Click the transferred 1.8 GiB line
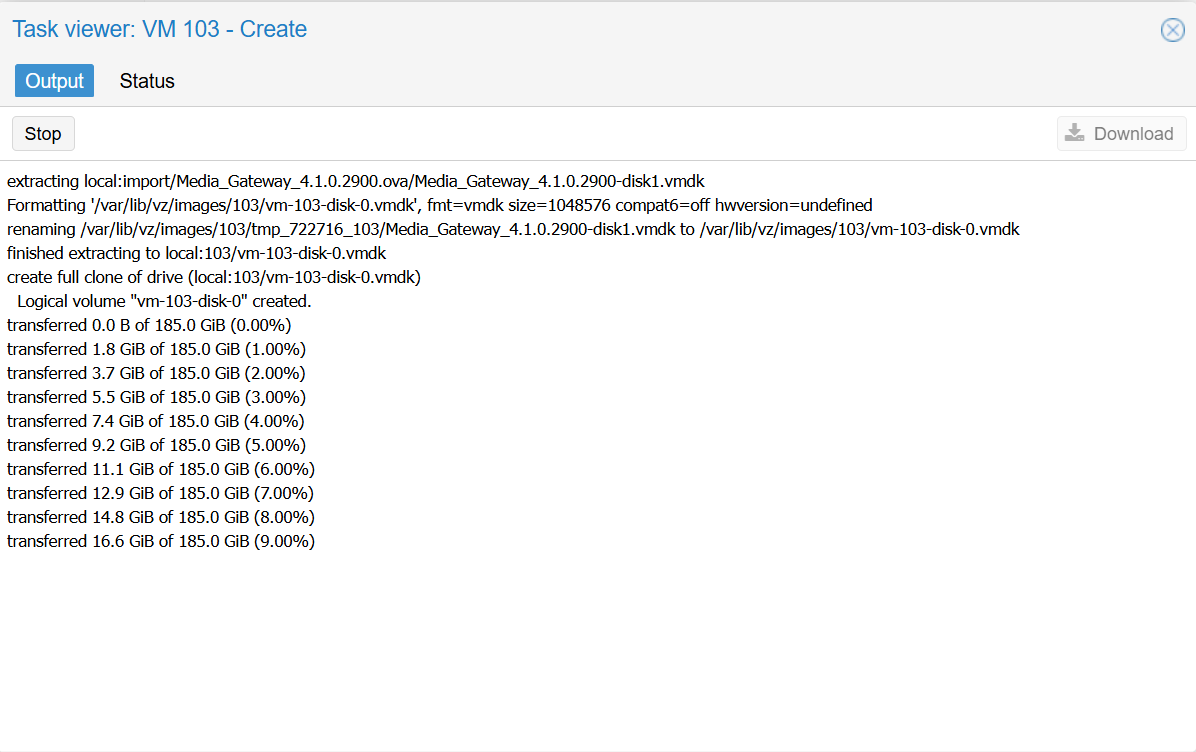This screenshot has width=1196, height=752. [x=155, y=349]
